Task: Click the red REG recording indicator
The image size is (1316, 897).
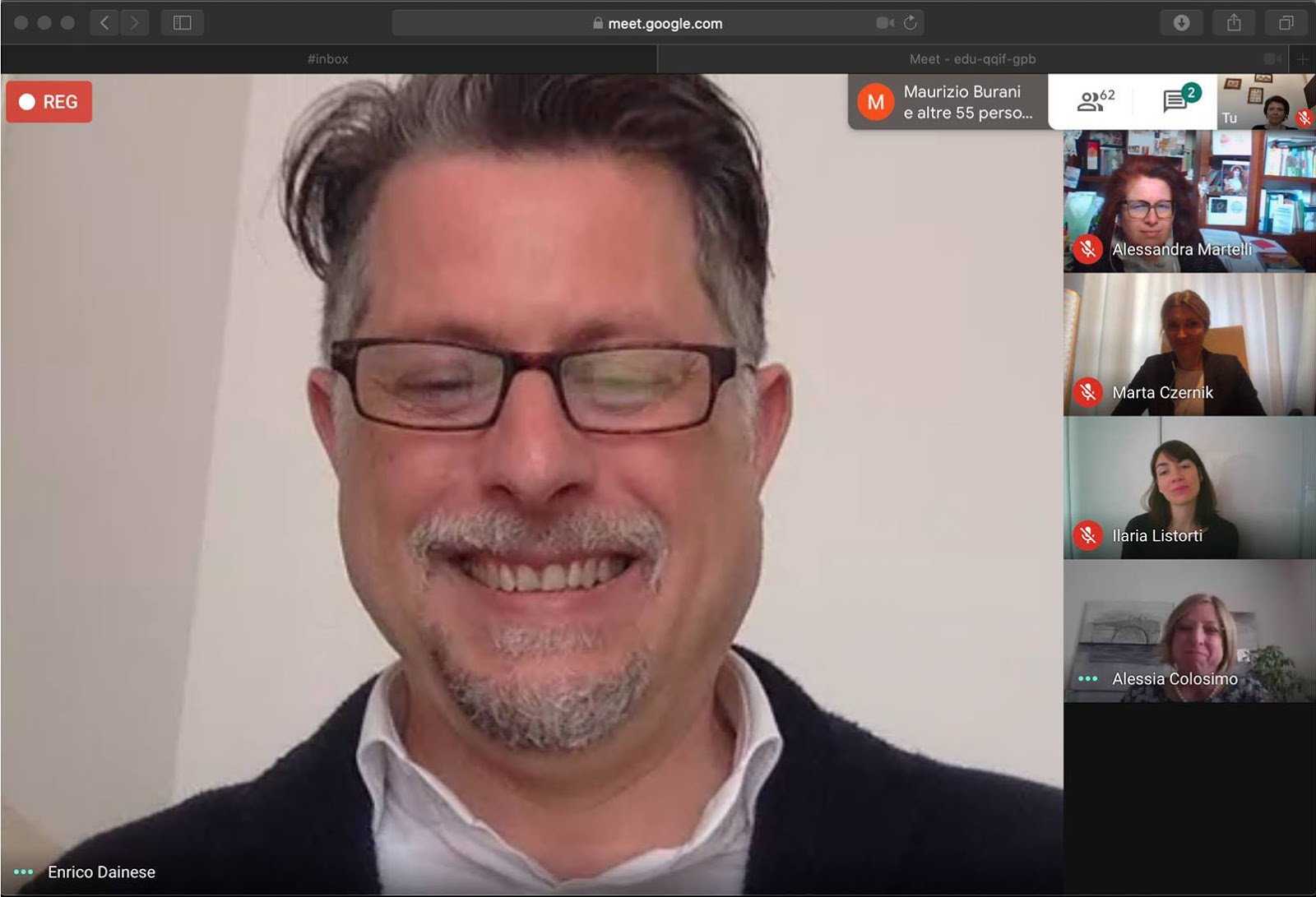Action: 49,102
